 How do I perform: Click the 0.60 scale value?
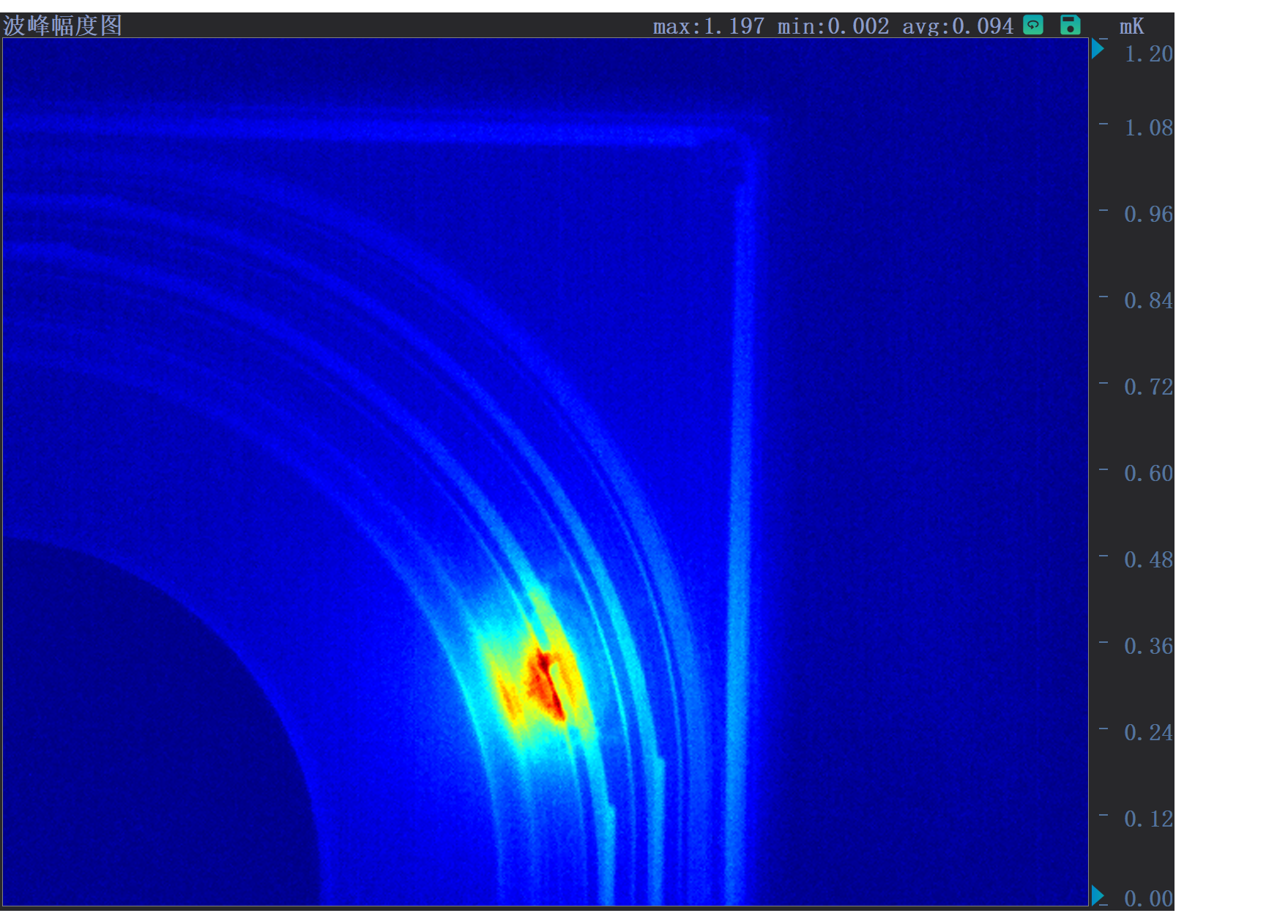pyautogui.click(x=1148, y=473)
